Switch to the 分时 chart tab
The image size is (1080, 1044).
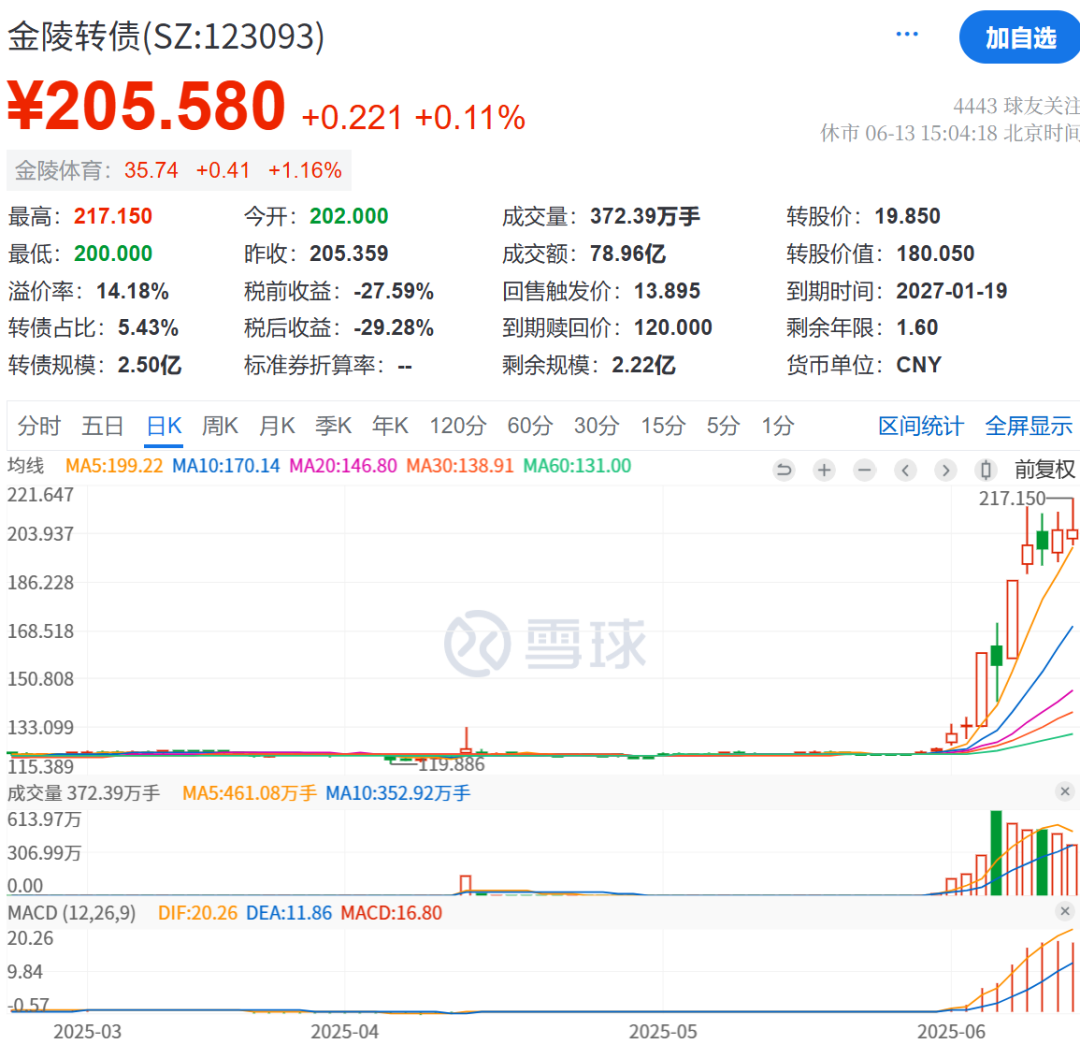coord(39,426)
